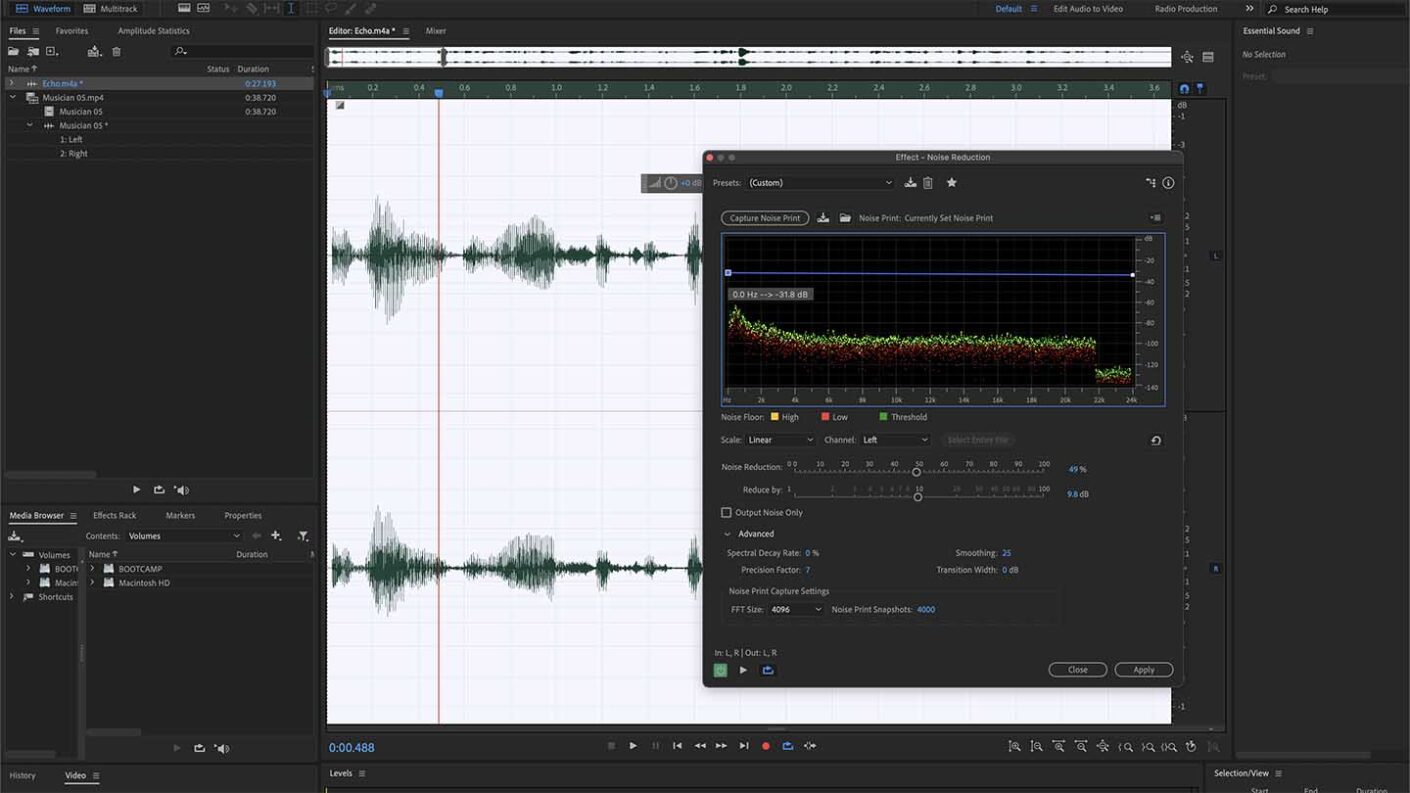
Task: Open the Channel dropdown set to Left
Action: tap(897, 440)
